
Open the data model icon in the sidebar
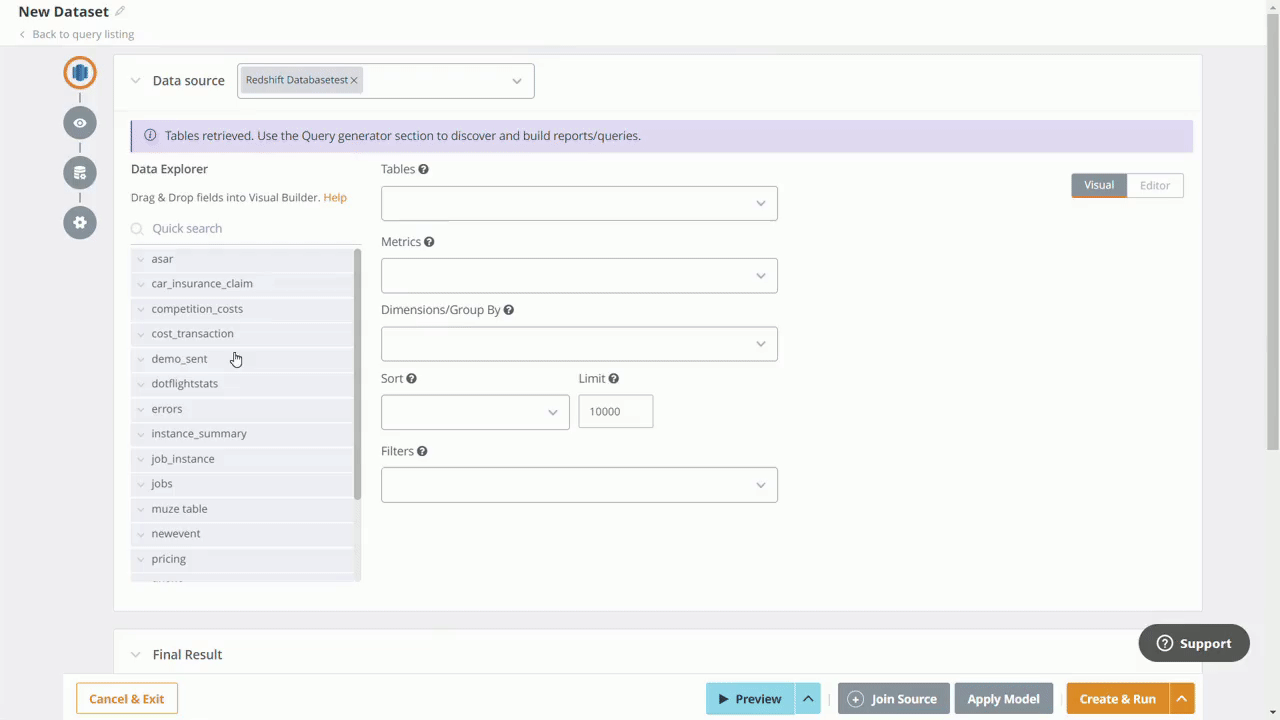79,172
